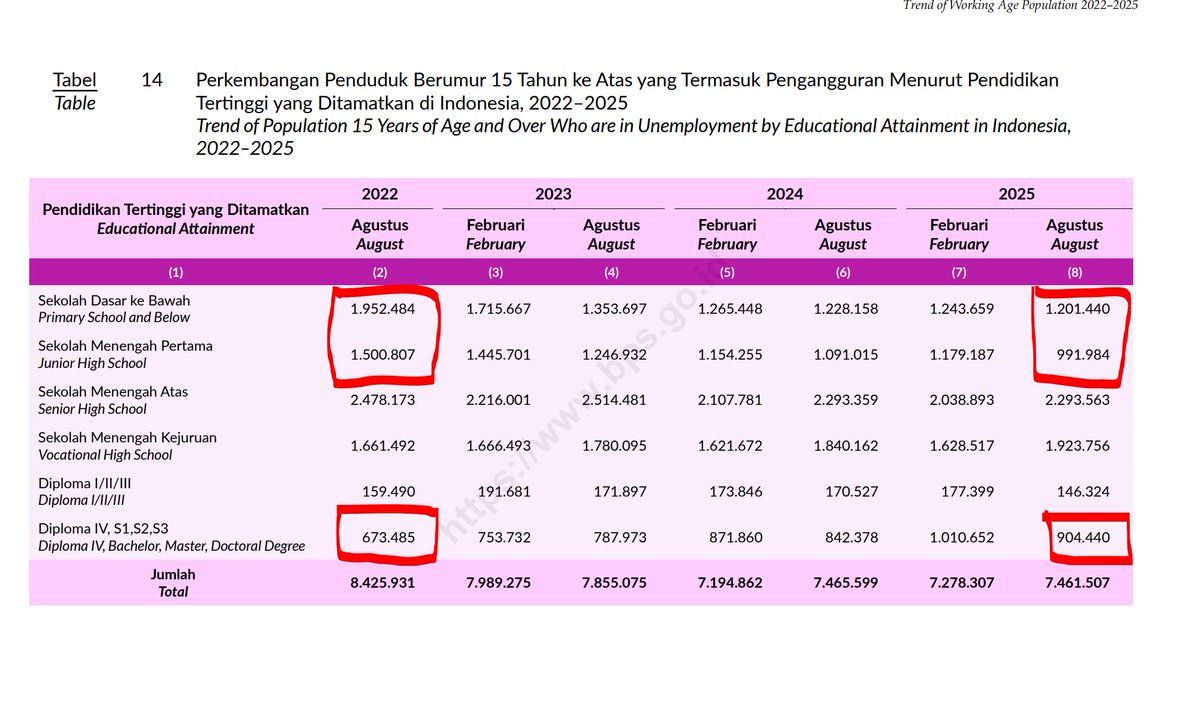
Task: Select column number '(8)' in the purple row
Action: point(1075,272)
